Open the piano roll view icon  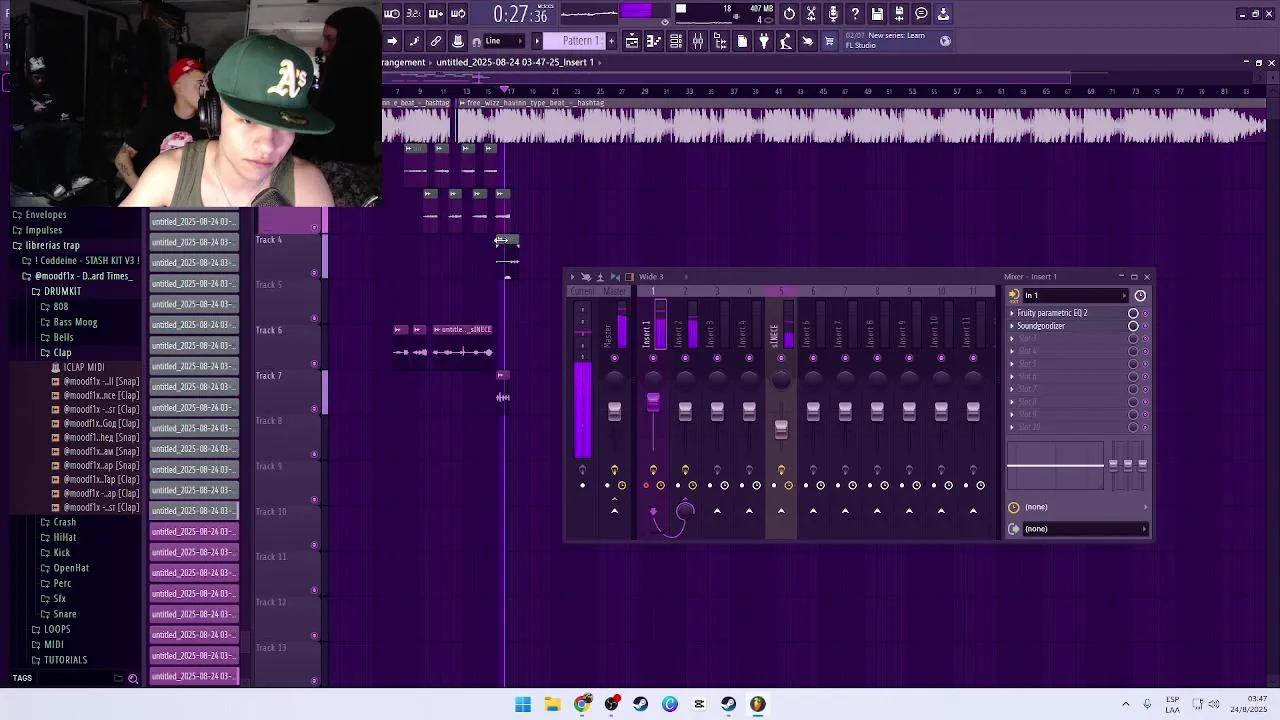point(653,41)
